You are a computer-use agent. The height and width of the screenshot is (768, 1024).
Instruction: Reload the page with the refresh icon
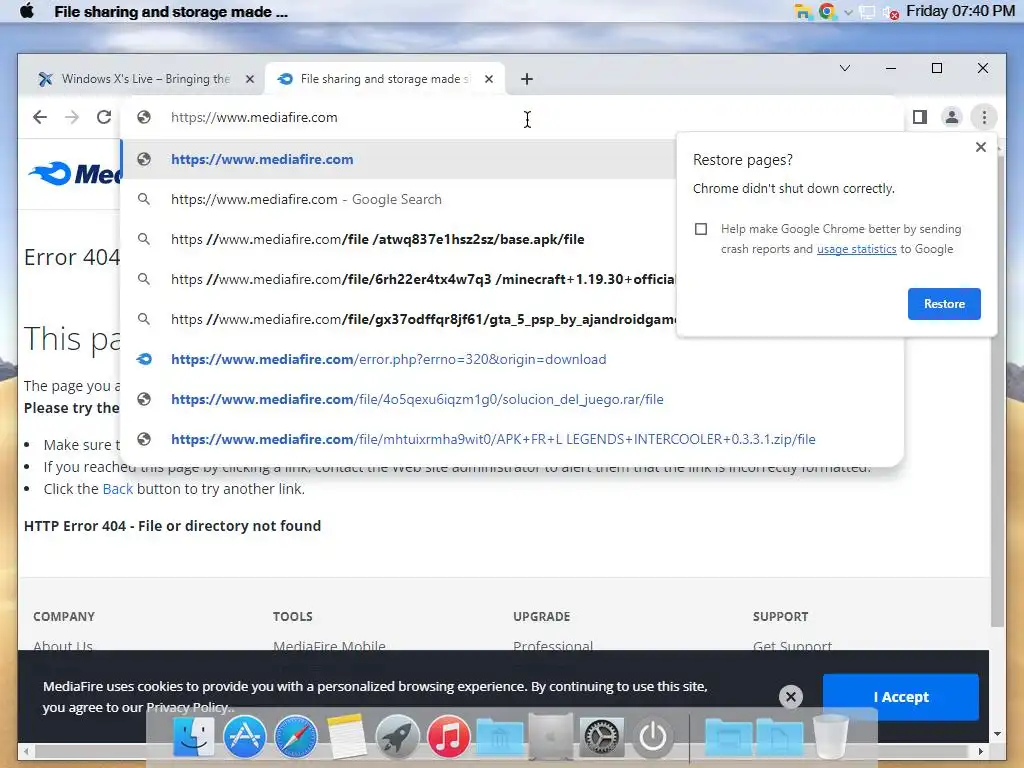[x=104, y=117]
